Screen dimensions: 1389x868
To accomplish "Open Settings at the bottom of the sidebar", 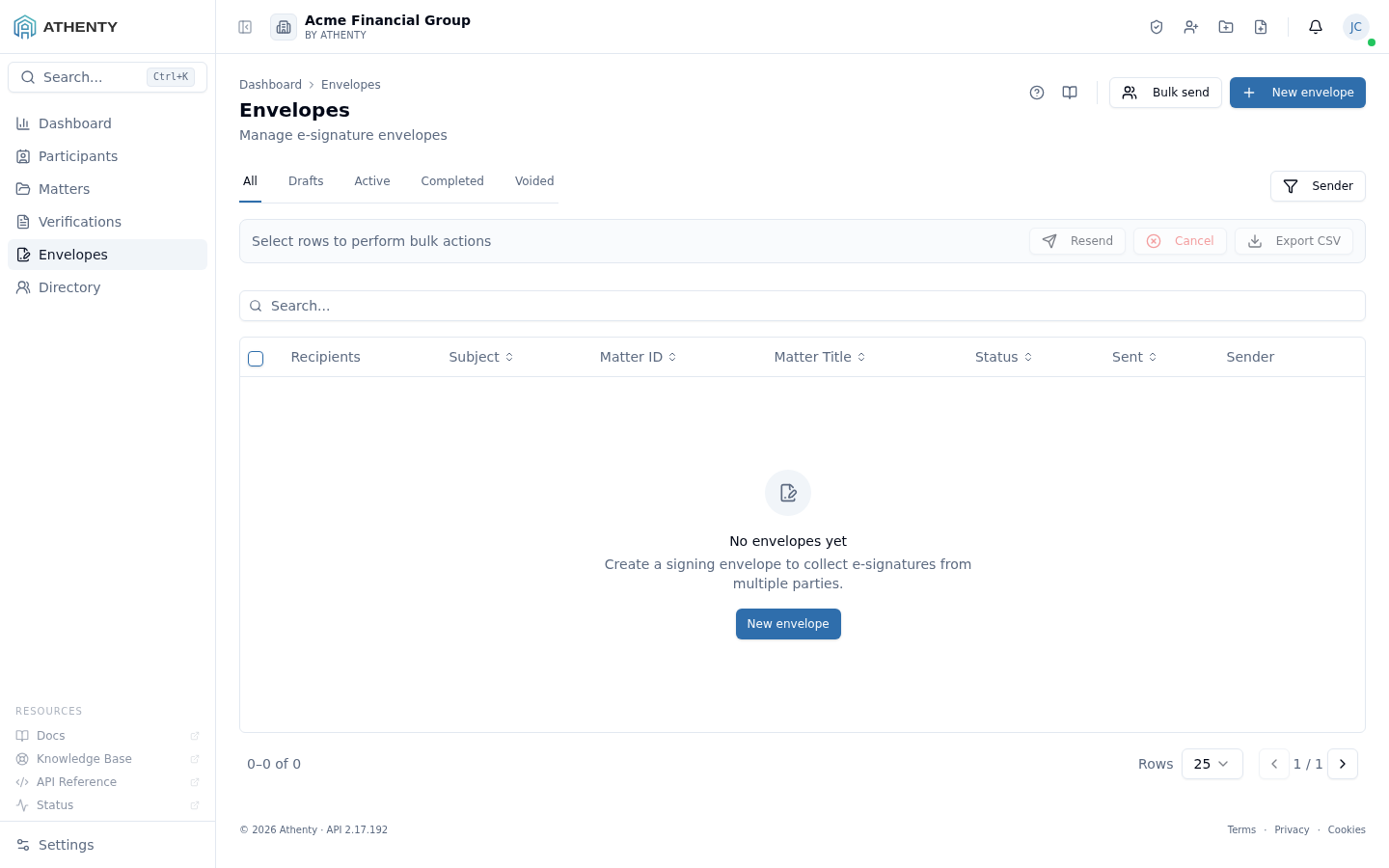I will [x=107, y=845].
